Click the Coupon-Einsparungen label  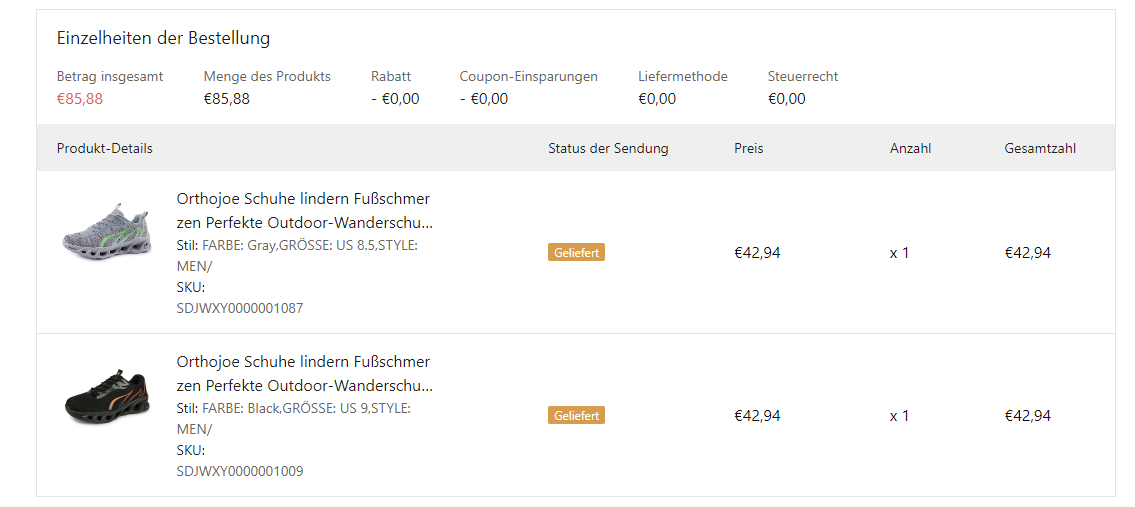528,76
